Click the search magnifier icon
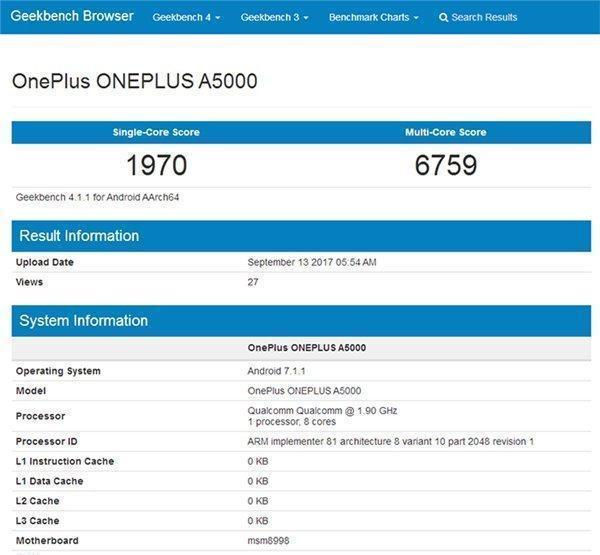 tap(443, 18)
